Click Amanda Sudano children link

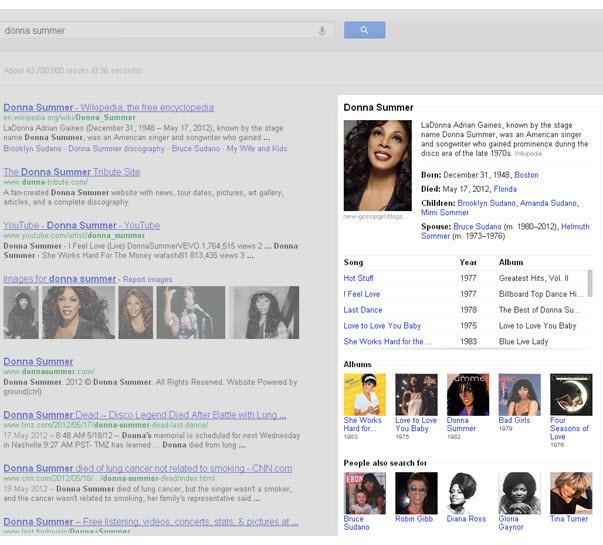click(x=548, y=203)
